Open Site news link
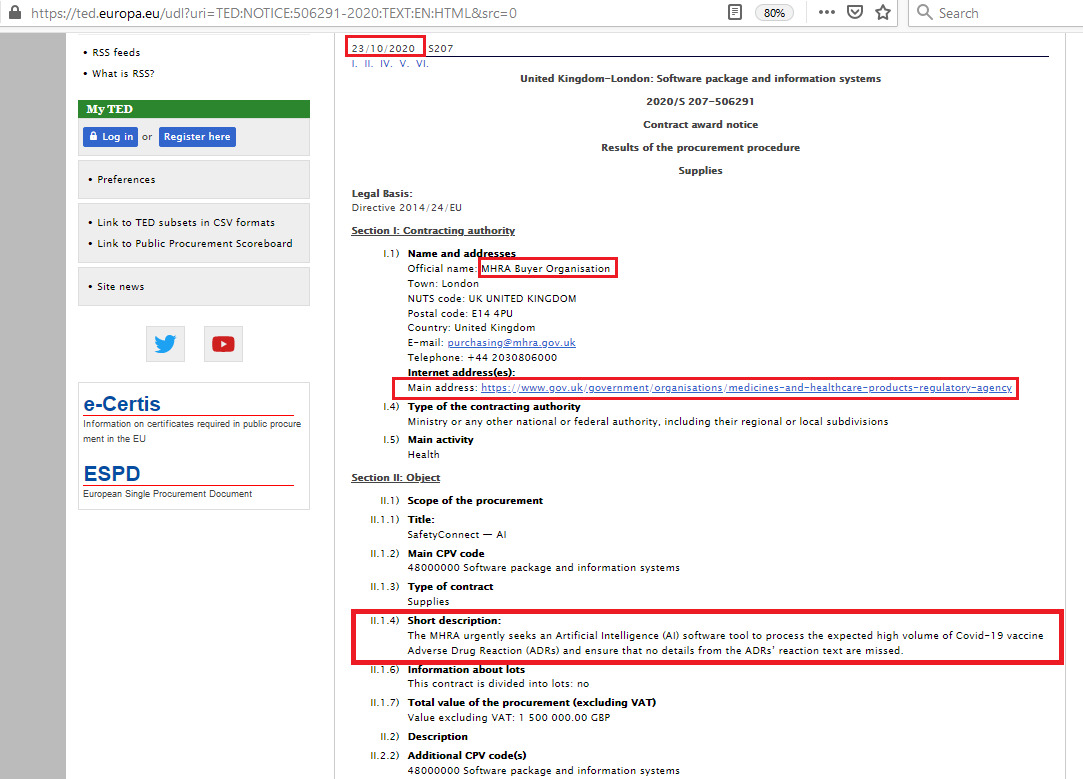 120,287
